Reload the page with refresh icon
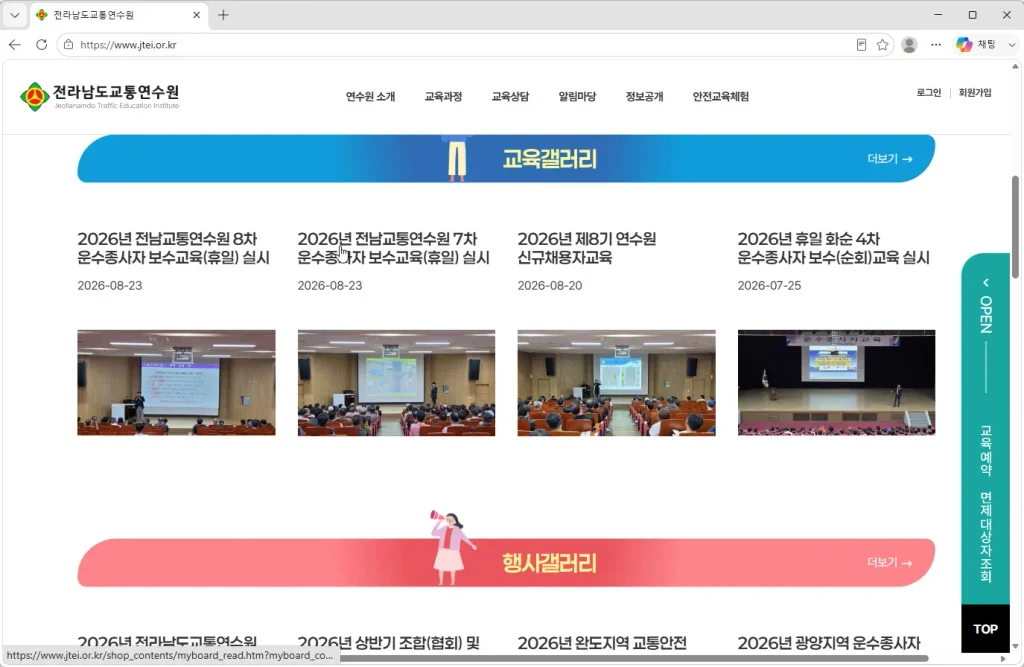 (x=41, y=44)
